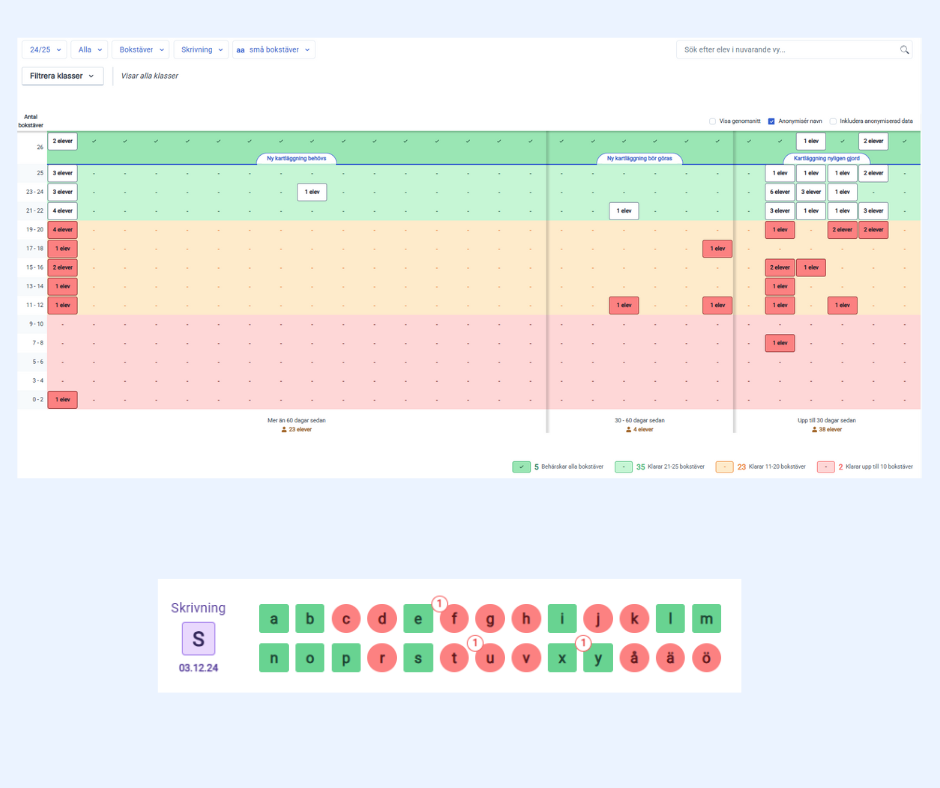This screenshot has height=788, width=940.
Task: Click the student search input field
Action: click(x=785, y=49)
